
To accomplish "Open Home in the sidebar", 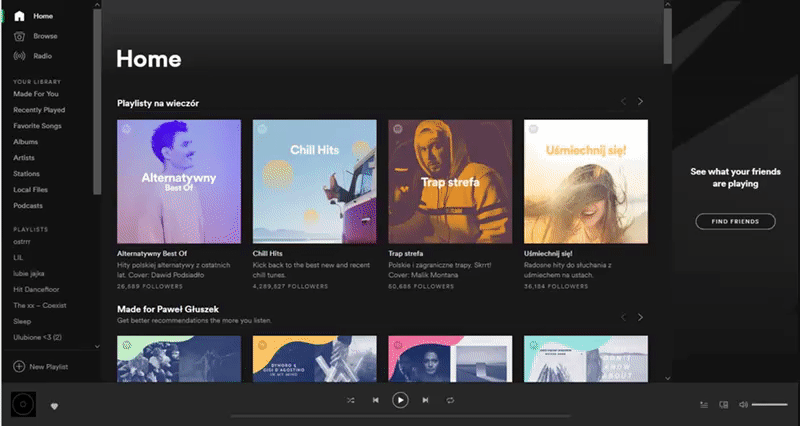I will point(43,16).
